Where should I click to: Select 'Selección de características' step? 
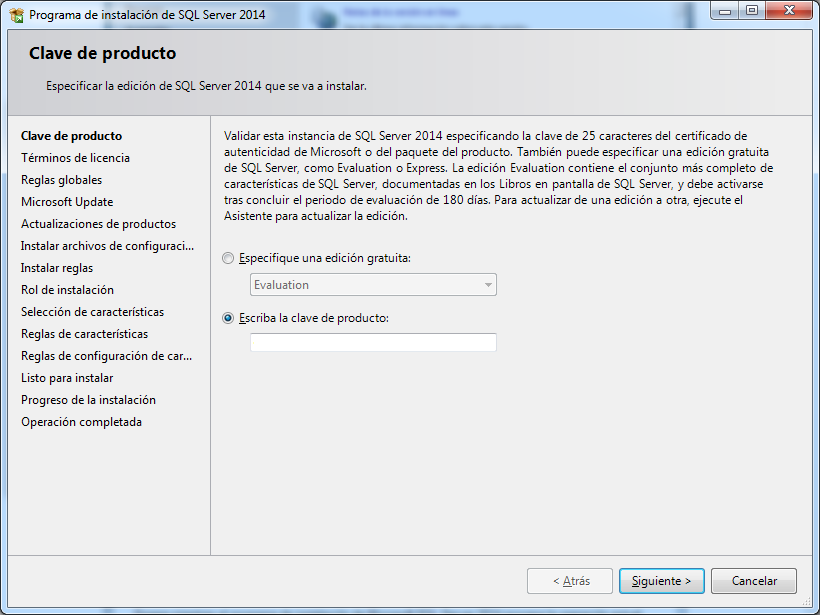click(93, 312)
